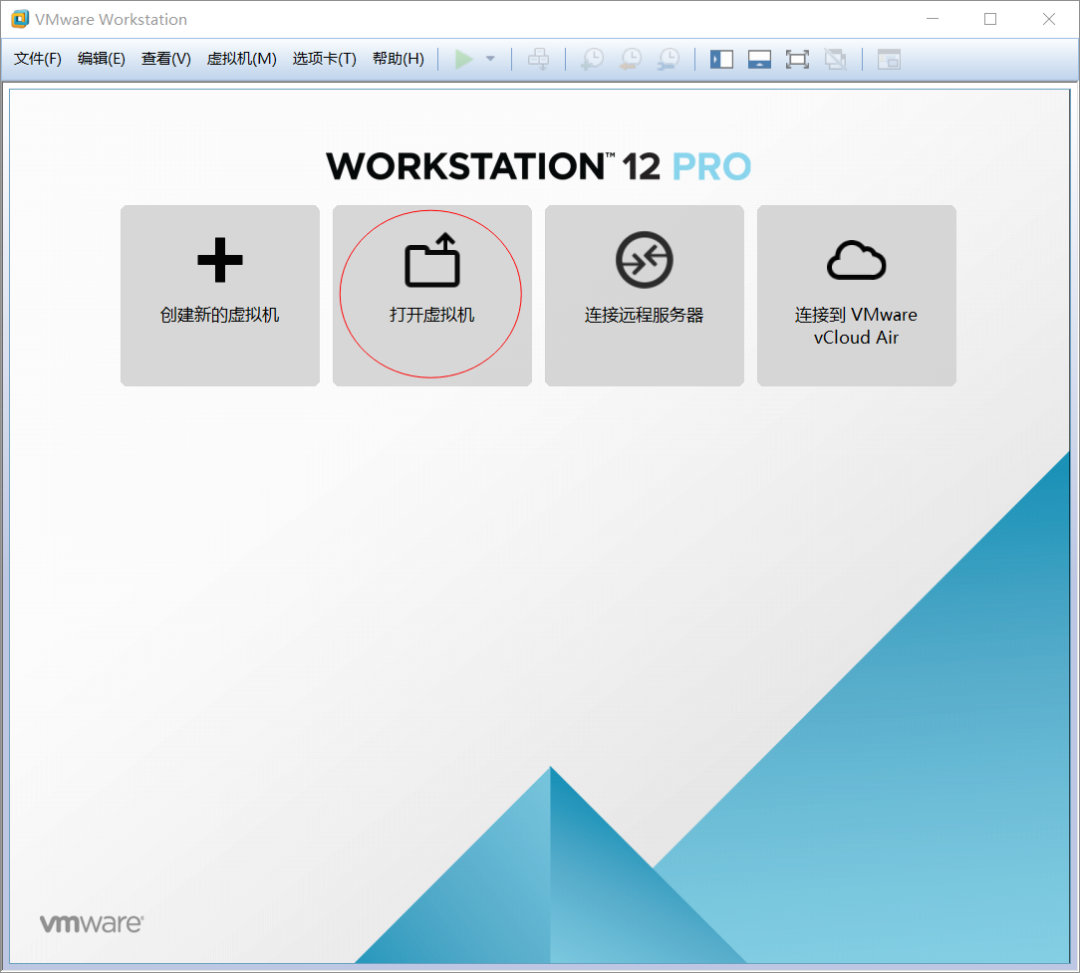Expand the power options dropdown arrow
This screenshot has height=973, width=1080.
coord(490,59)
